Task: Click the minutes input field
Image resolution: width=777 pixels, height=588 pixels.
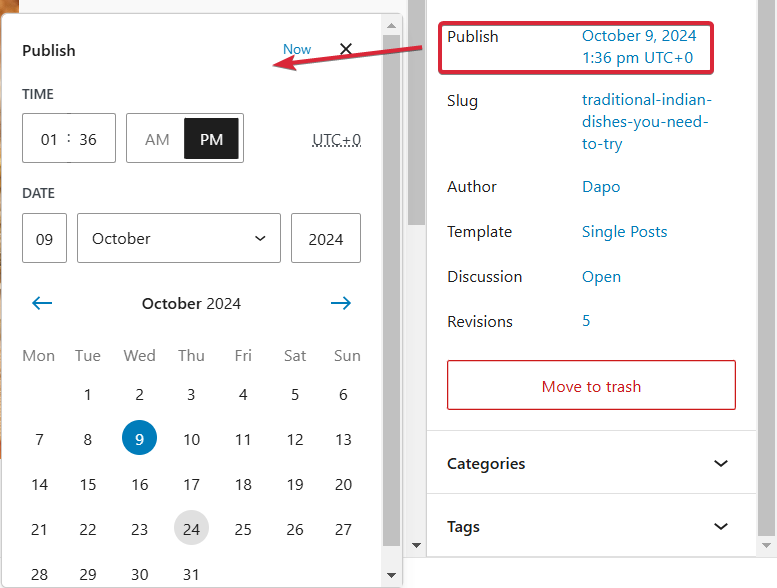Action: coord(89,139)
